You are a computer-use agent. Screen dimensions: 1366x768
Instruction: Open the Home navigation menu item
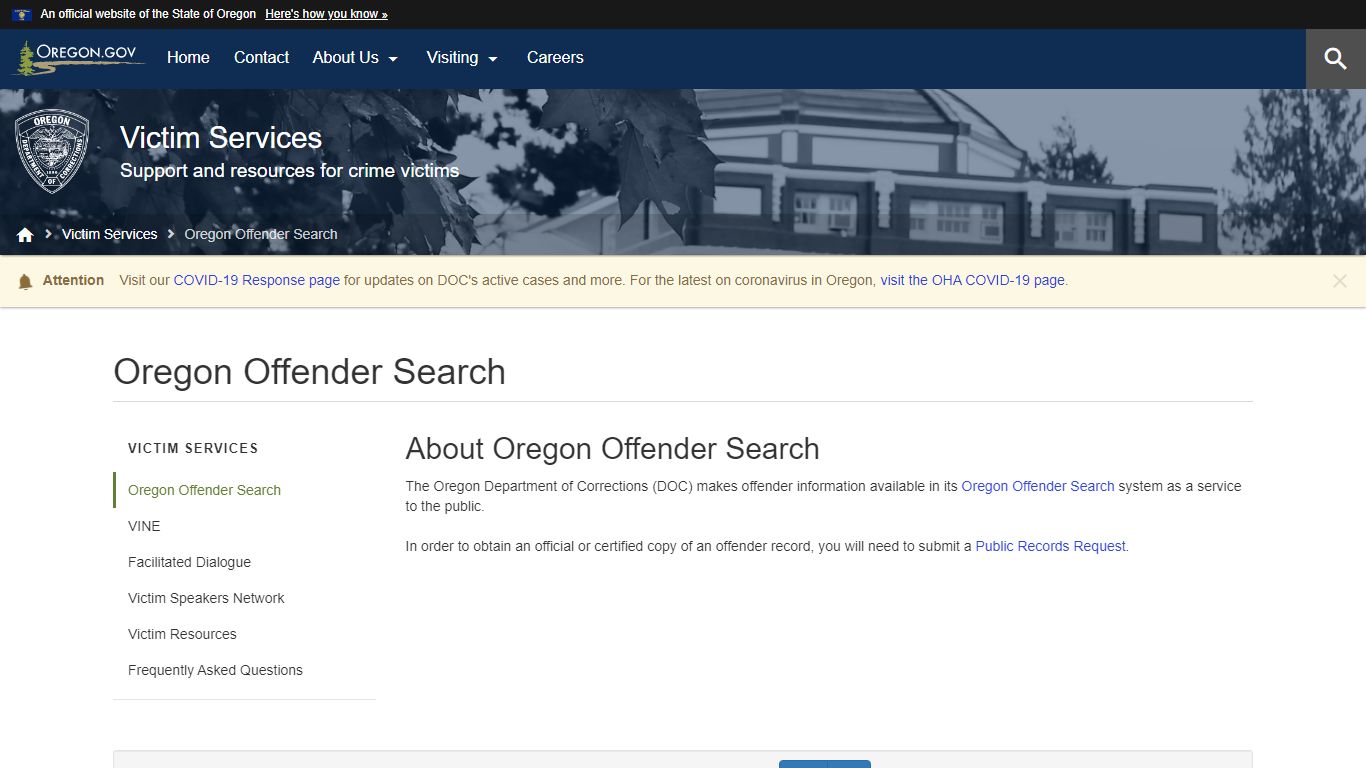(188, 58)
